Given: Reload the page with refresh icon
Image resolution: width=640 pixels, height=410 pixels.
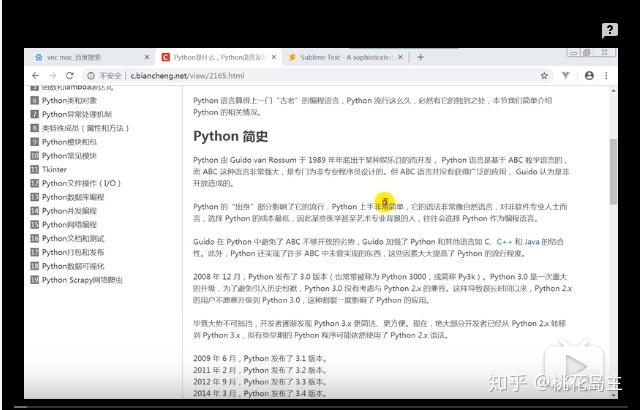Looking at the screenshot, I should [70, 75].
